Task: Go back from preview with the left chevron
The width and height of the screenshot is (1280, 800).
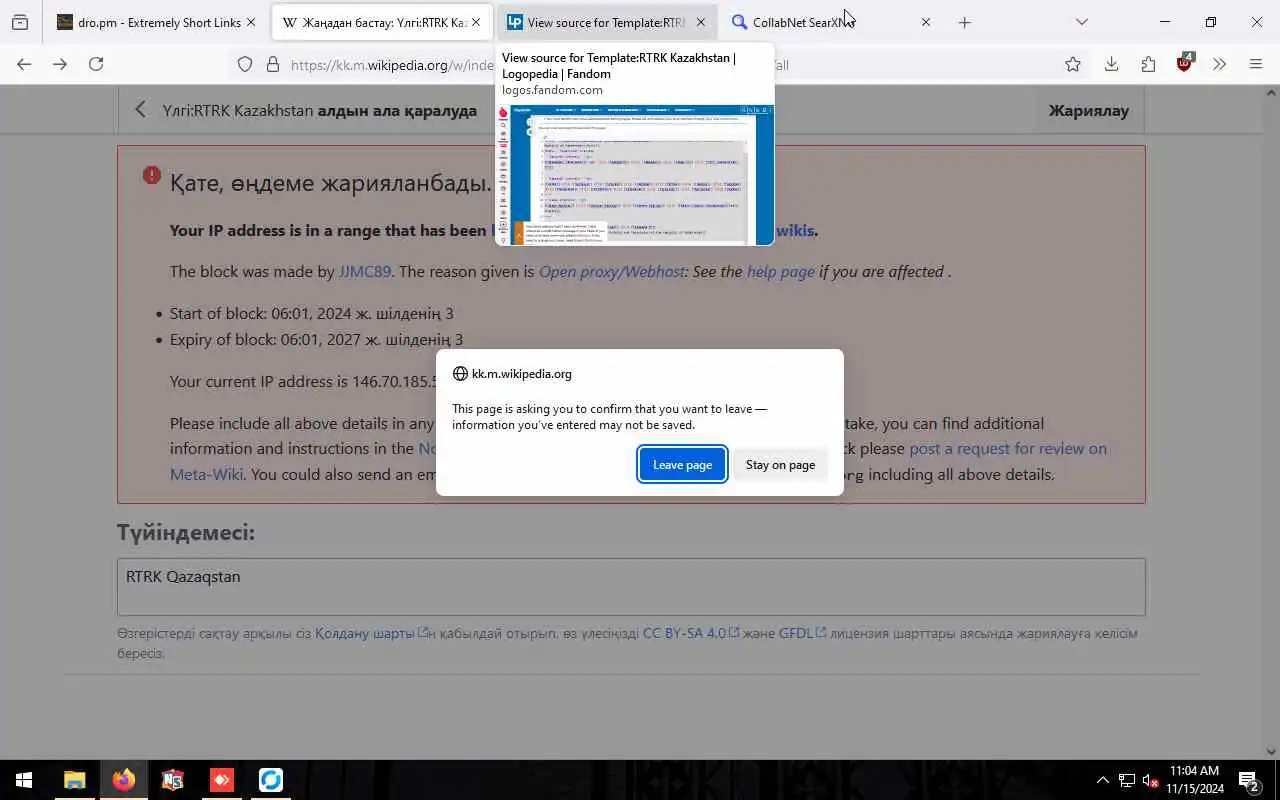Action: pos(140,110)
